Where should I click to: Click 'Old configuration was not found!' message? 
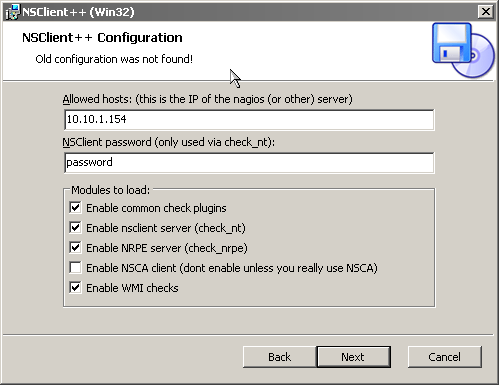(114, 59)
